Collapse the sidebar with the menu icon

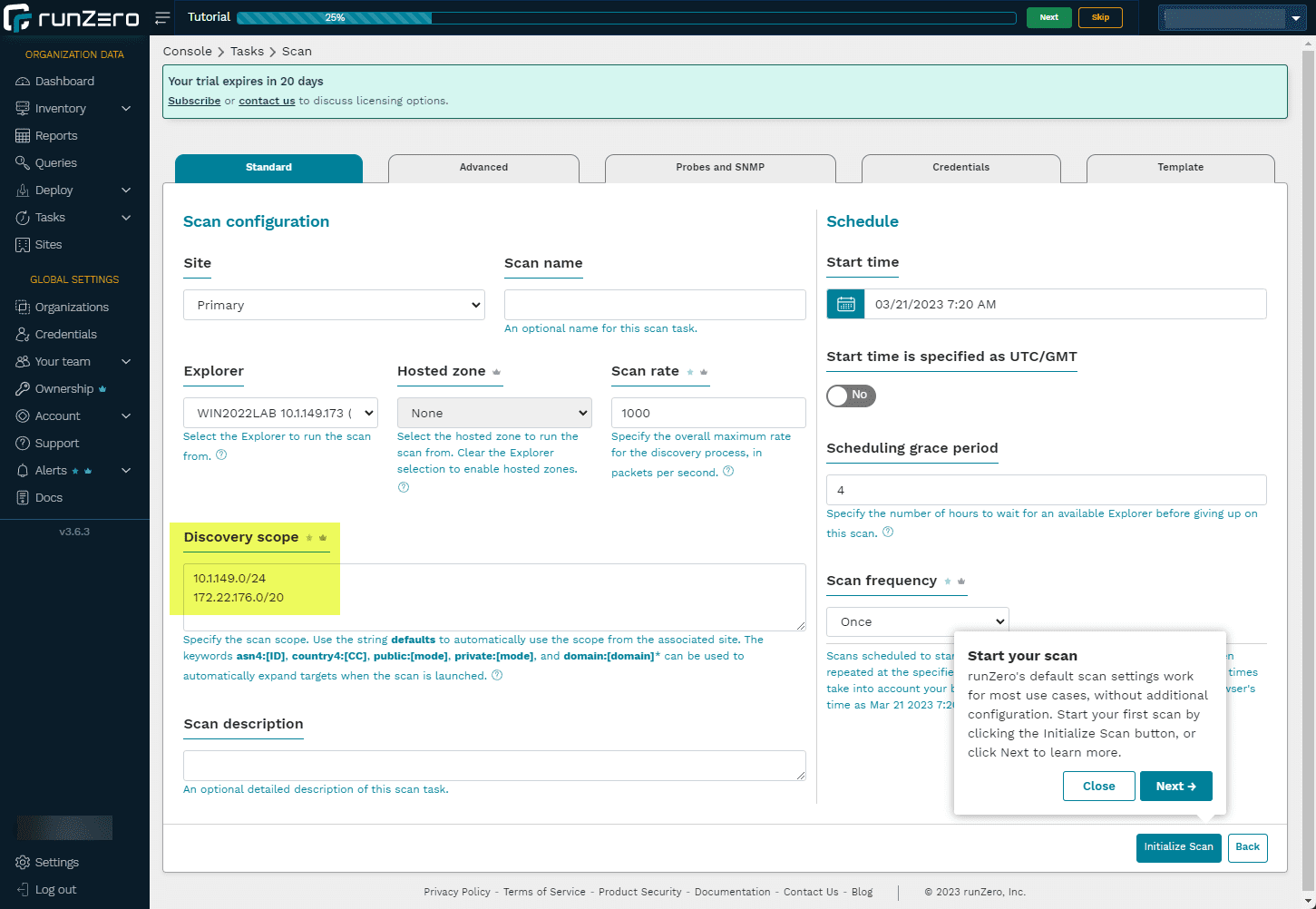pyautogui.click(x=162, y=17)
